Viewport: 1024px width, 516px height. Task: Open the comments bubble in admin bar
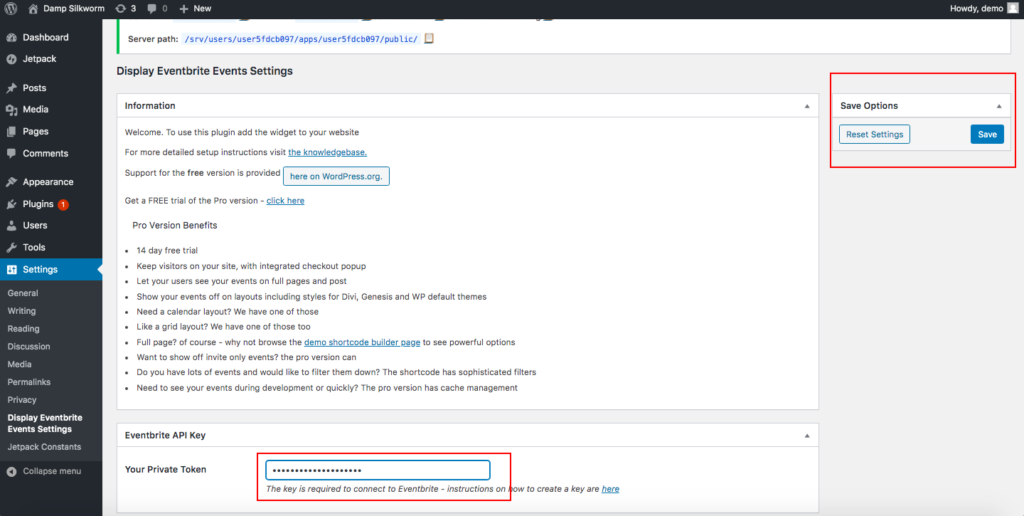coord(157,8)
